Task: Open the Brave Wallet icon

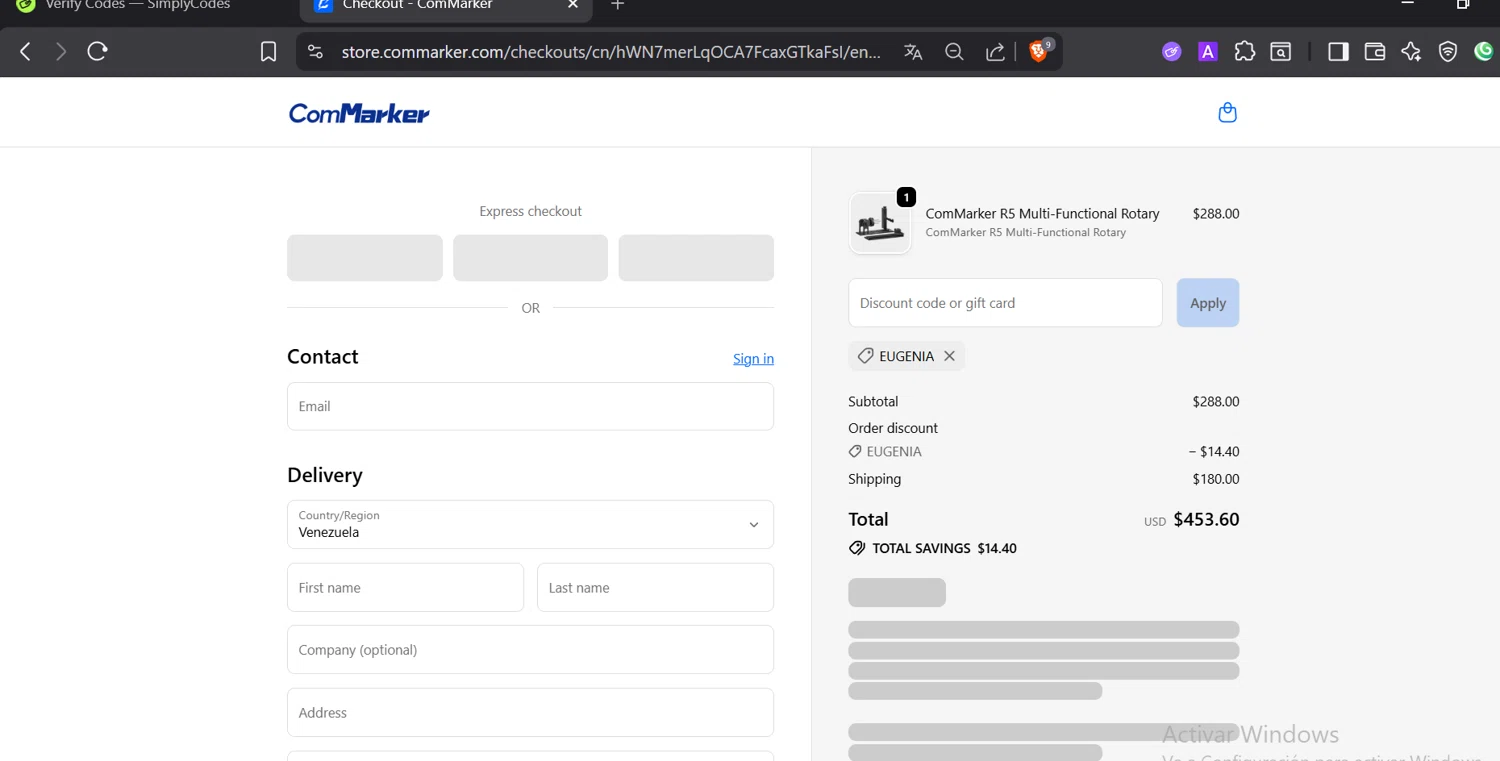Action: [x=1375, y=52]
